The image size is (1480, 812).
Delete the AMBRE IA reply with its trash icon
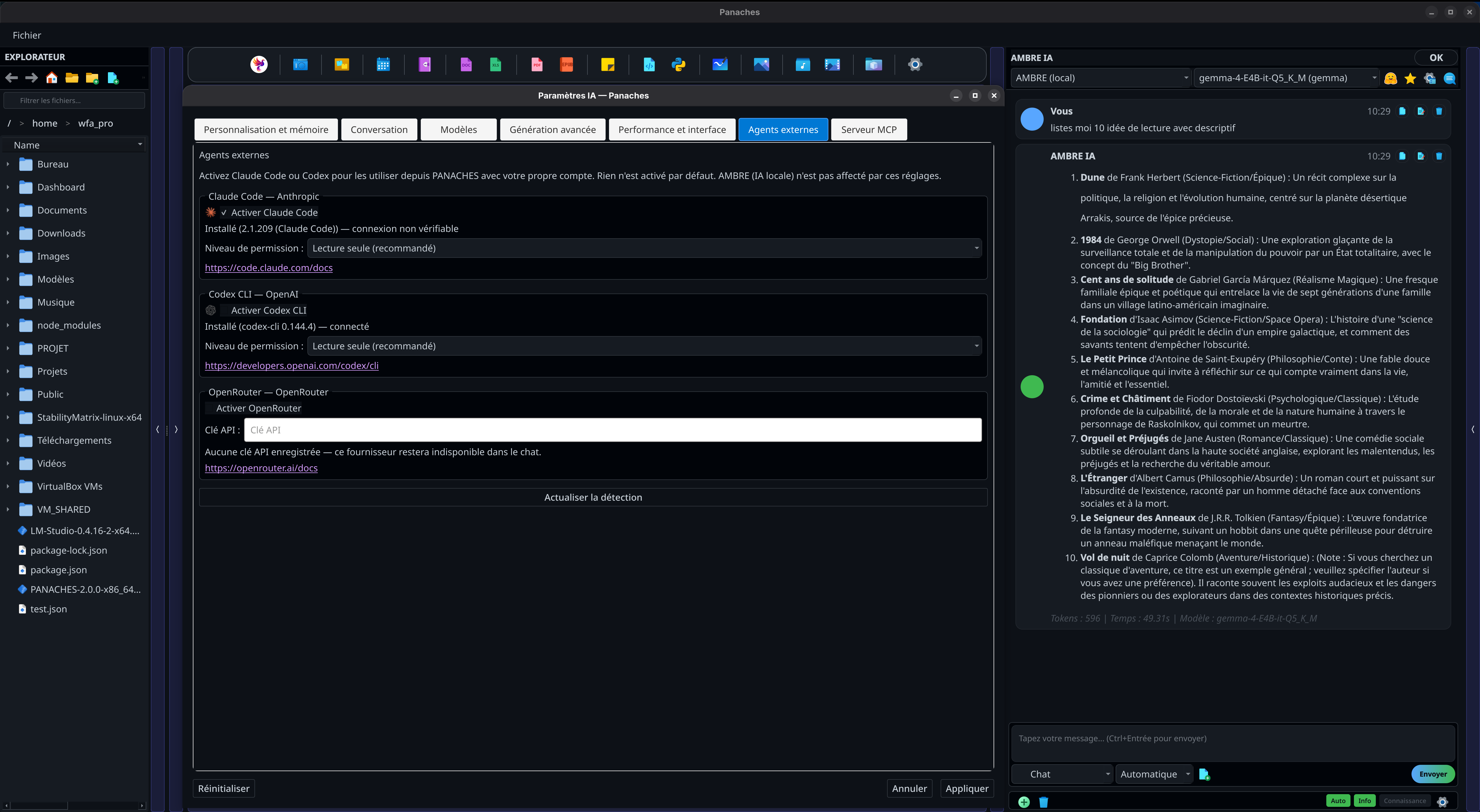[x=1439, y=156]
